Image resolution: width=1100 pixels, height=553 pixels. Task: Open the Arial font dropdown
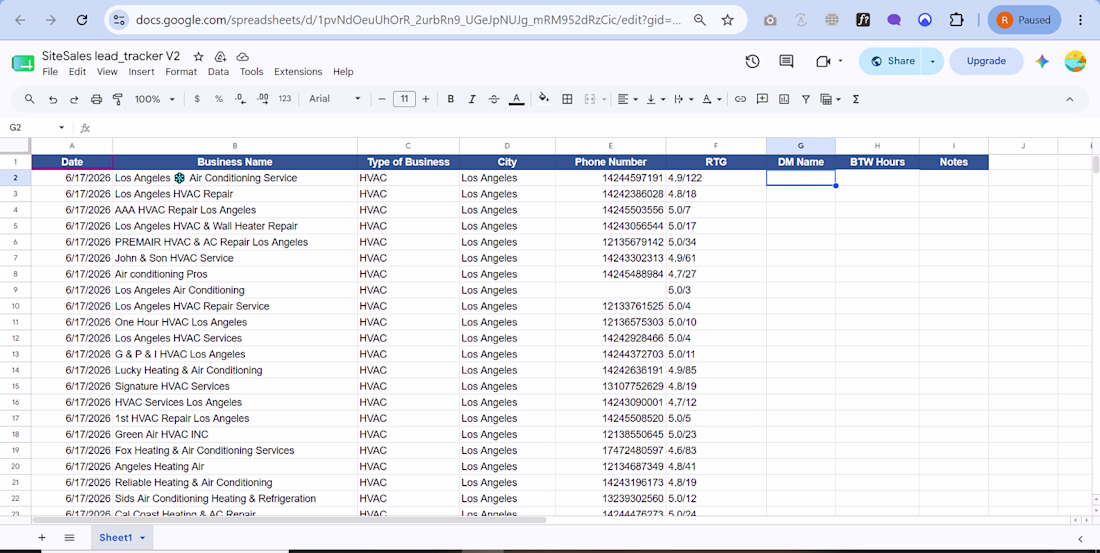click(335, 99)
